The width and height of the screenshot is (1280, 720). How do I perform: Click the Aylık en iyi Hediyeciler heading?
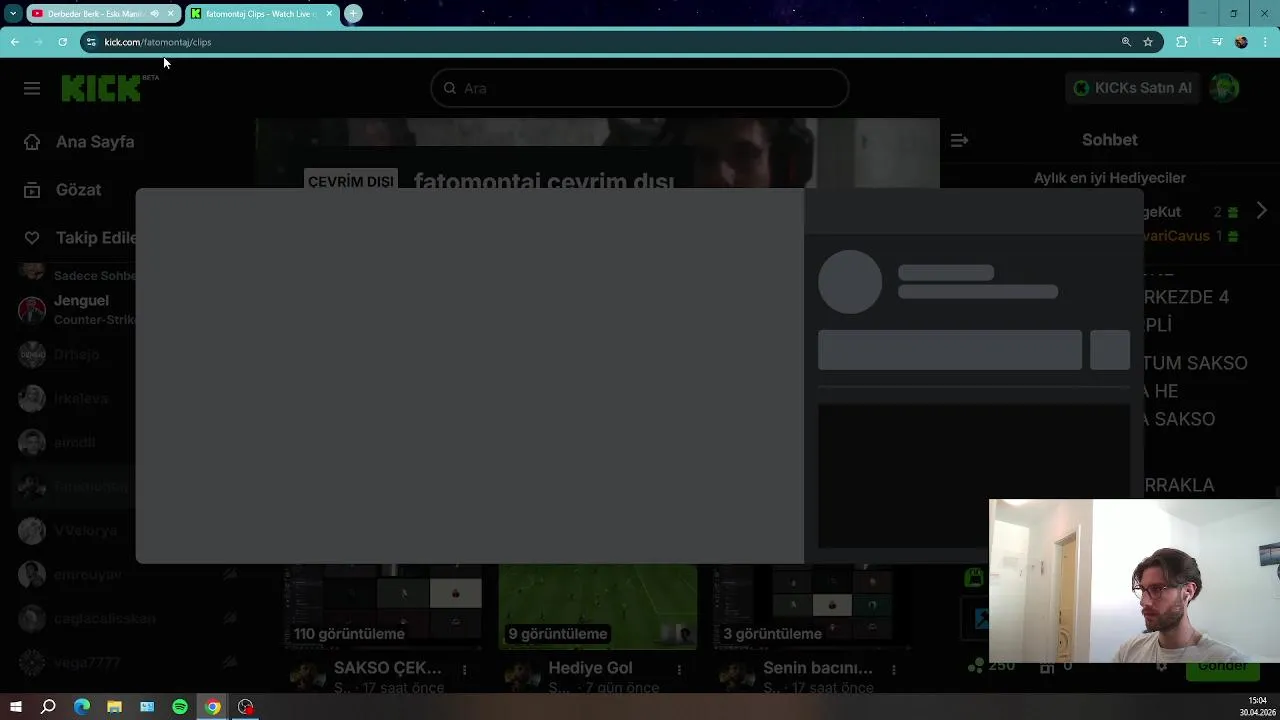coord(1110,178)
